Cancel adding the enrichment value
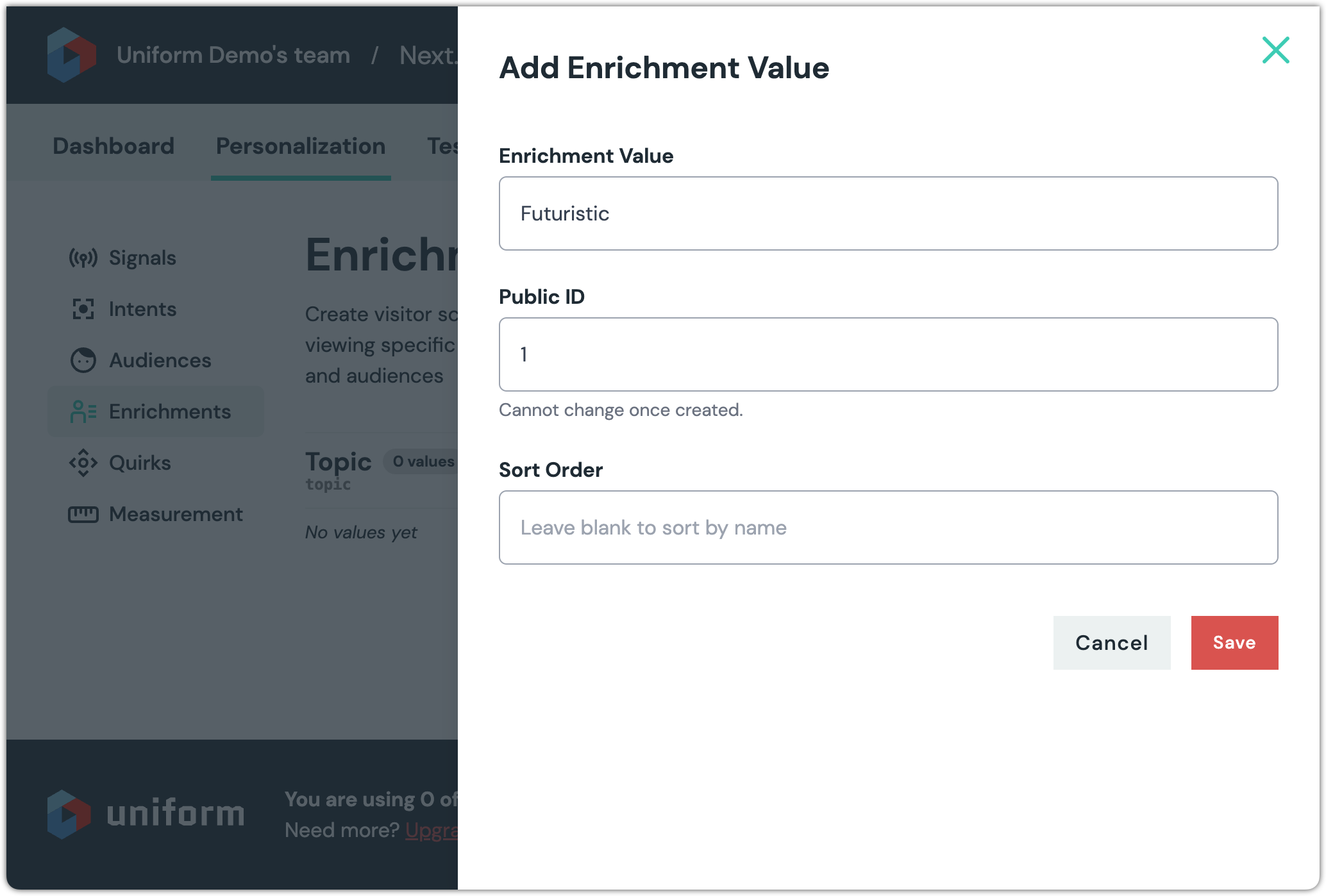 coord(1111,643)
